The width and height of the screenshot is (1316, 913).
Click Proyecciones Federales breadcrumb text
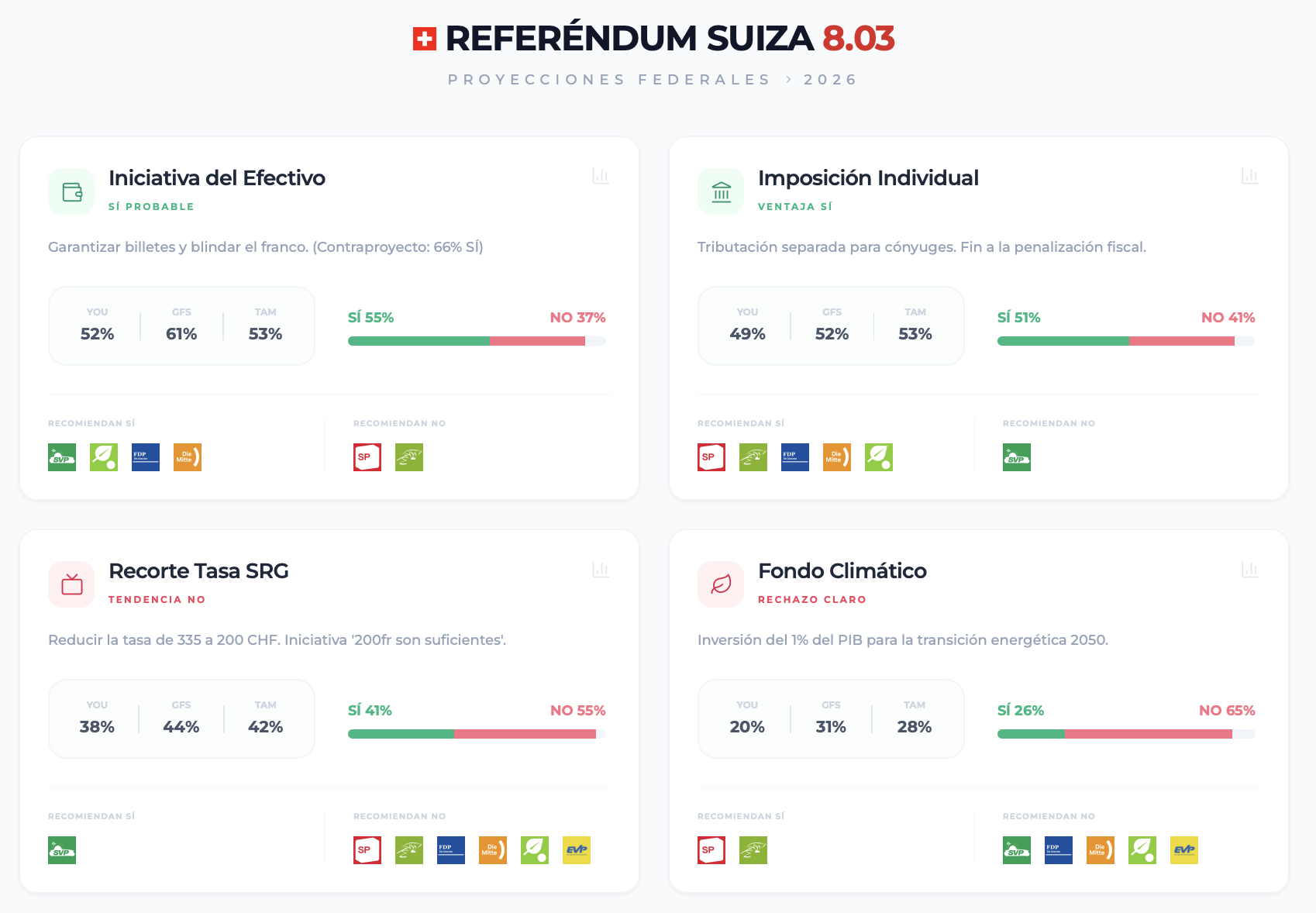pos(608,80)
